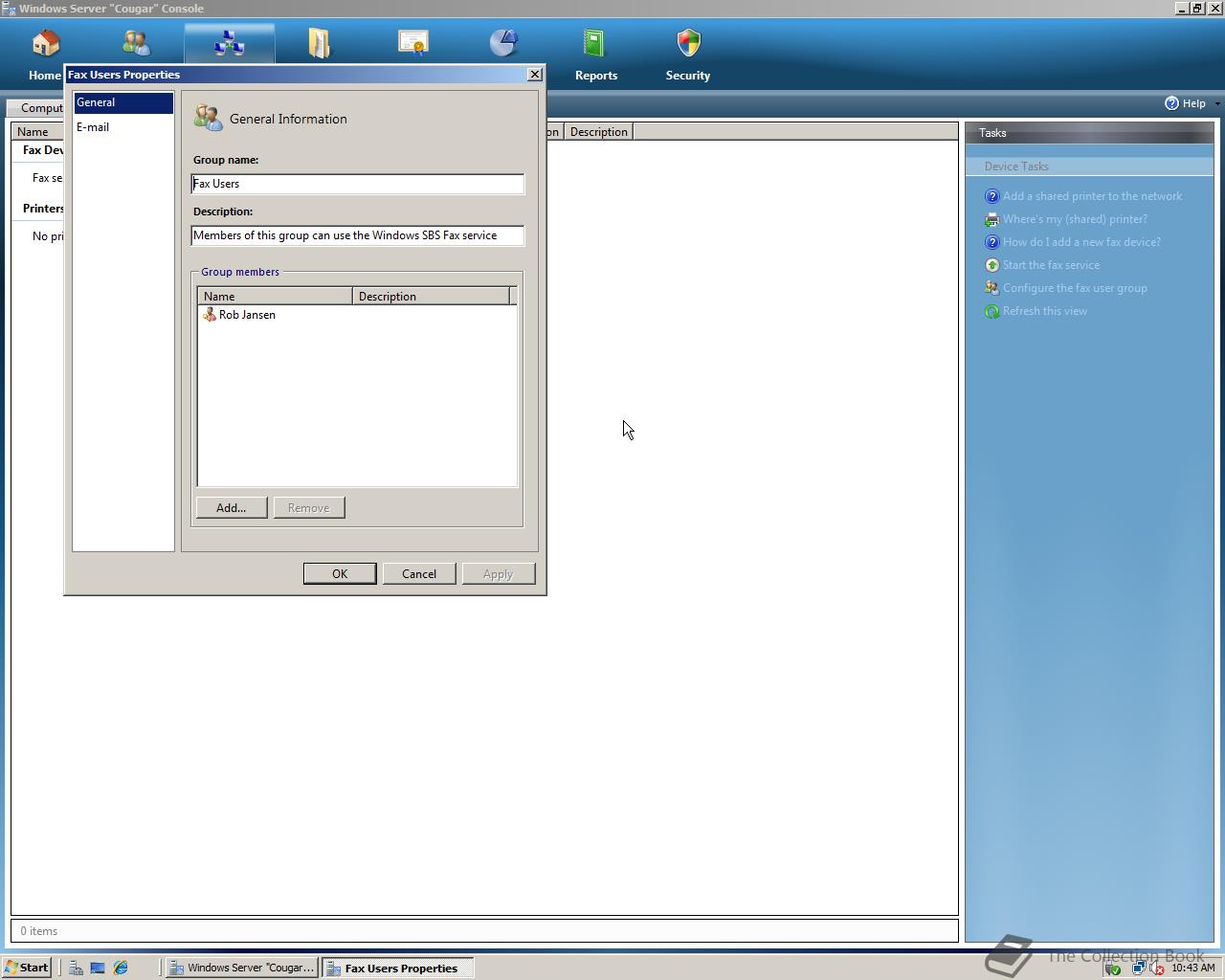Click the Apply button
The height and width of the screenshot is (980, 1225).
click(x=498, y=573)
